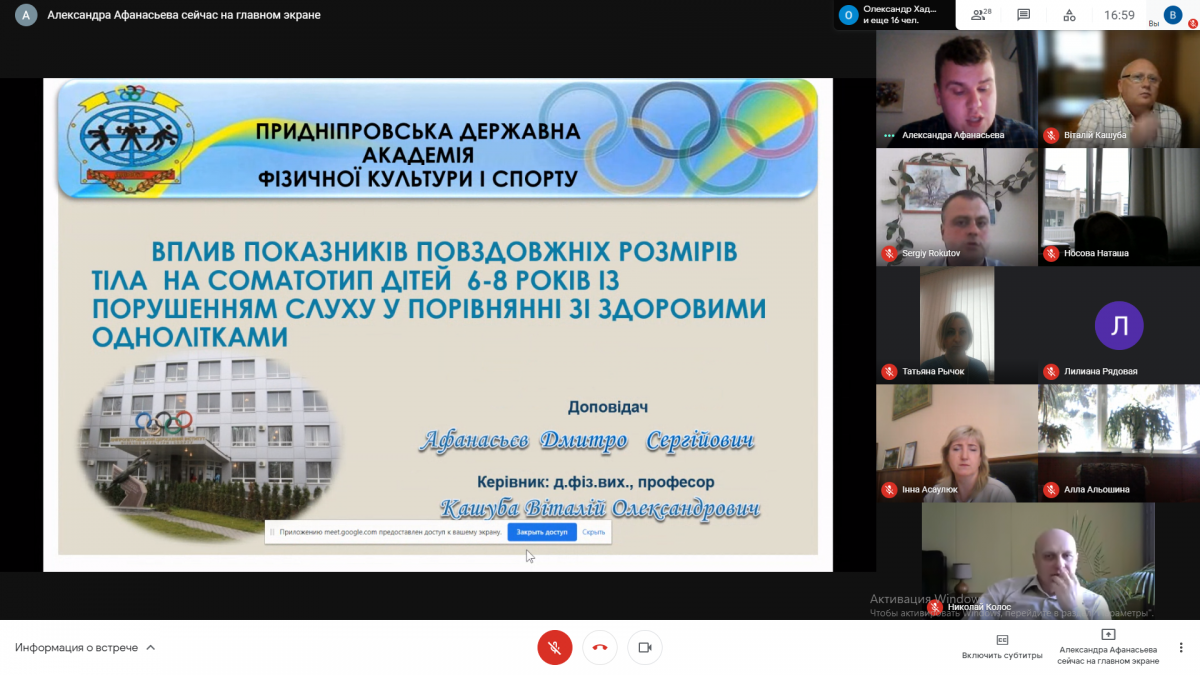The image size is (1200, 675).
Task: Select Алла Альошина video tile
Action: click(x=1117, y=443)
